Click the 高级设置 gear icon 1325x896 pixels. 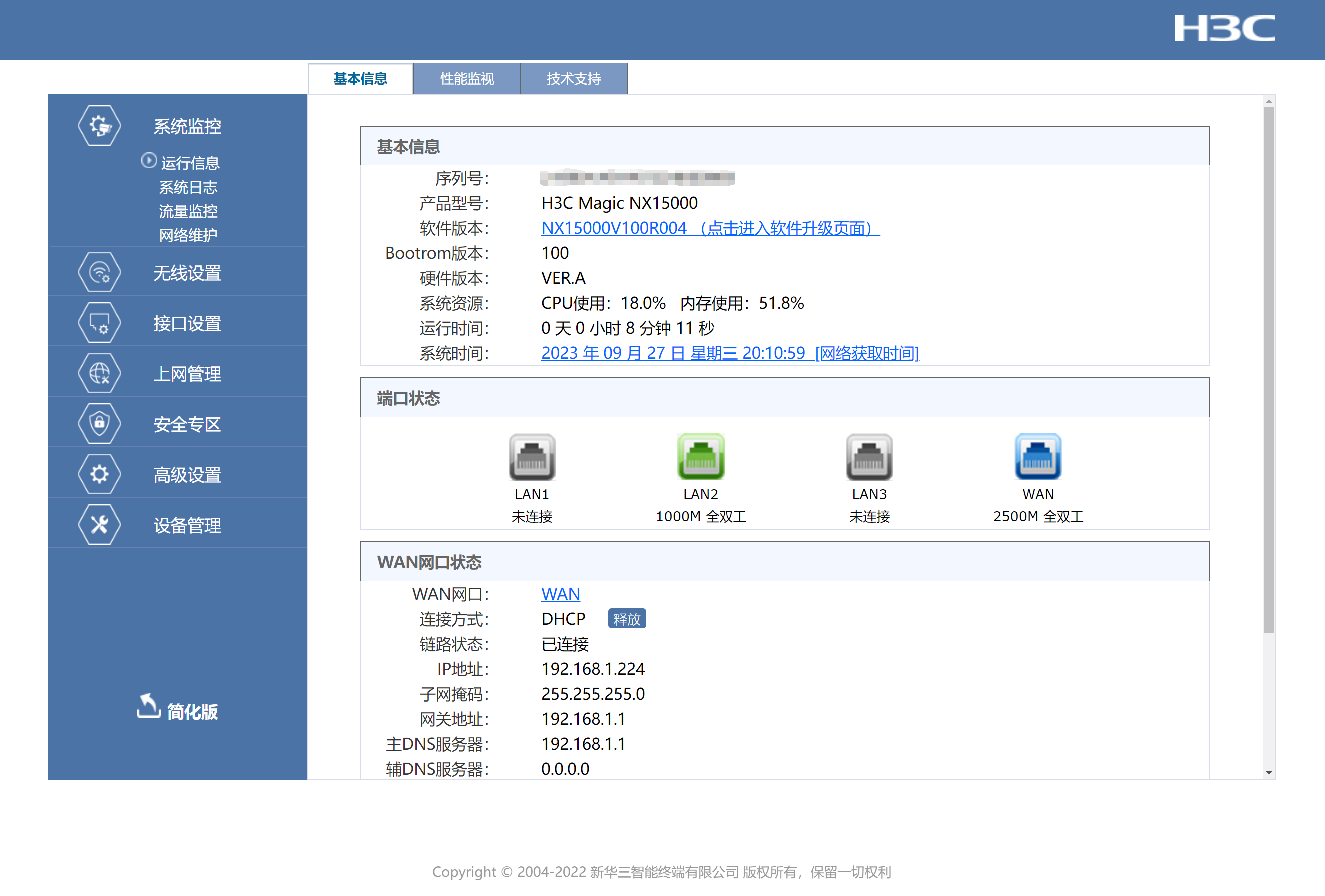pyautogui.click(x=99, y=474)
